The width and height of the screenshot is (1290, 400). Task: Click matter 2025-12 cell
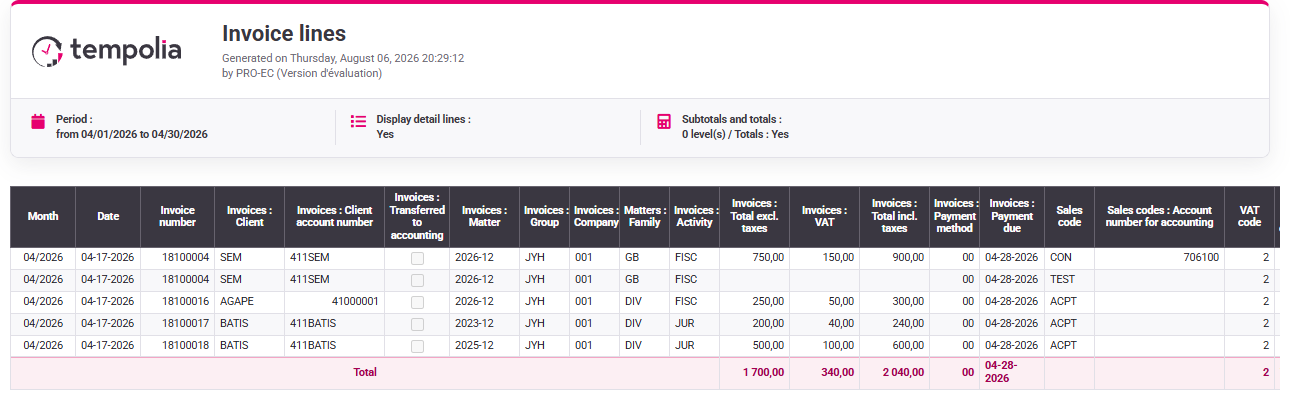(484, 346)
